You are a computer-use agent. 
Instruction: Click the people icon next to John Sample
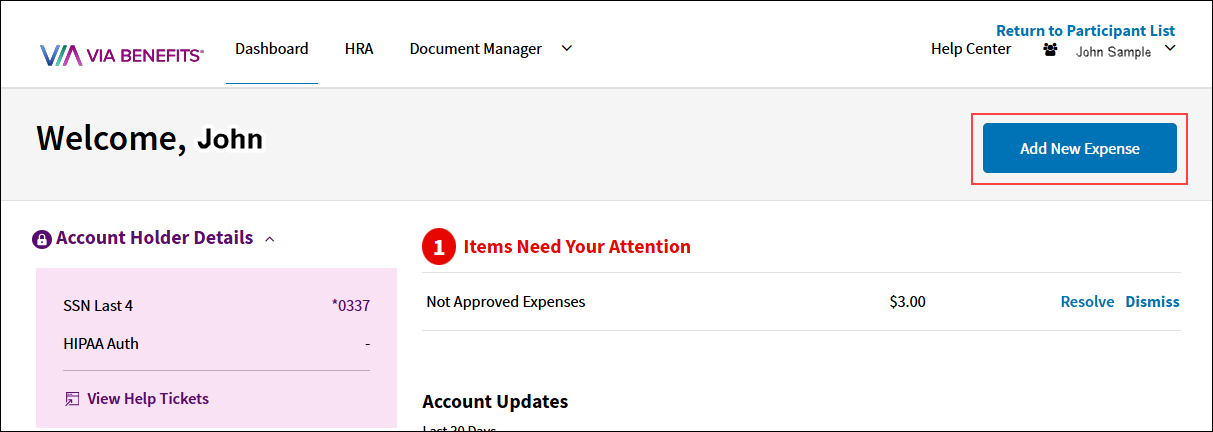click(1050, 50)
